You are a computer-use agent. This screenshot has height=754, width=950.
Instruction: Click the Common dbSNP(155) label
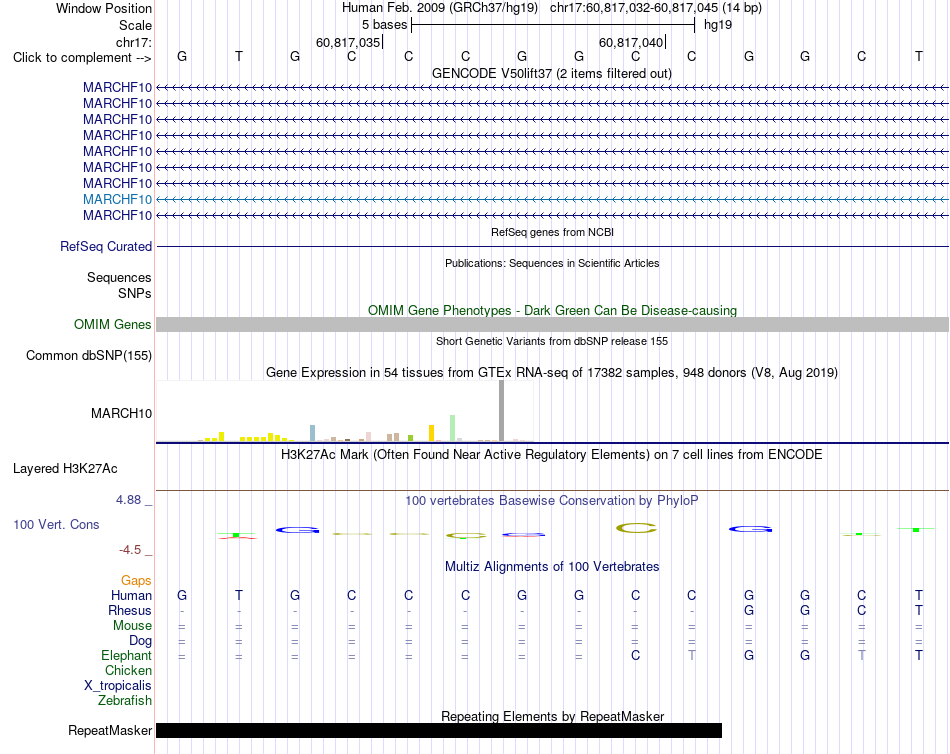coord(89,356)
